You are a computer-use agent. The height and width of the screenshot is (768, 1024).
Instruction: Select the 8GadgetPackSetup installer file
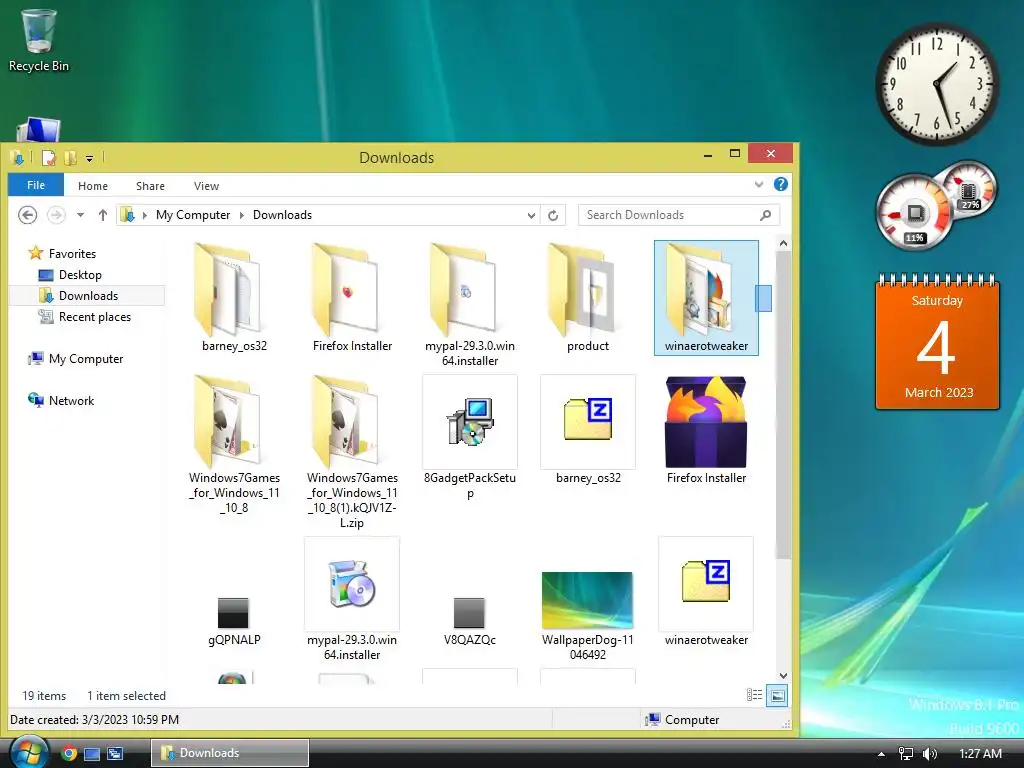(470, 437)
